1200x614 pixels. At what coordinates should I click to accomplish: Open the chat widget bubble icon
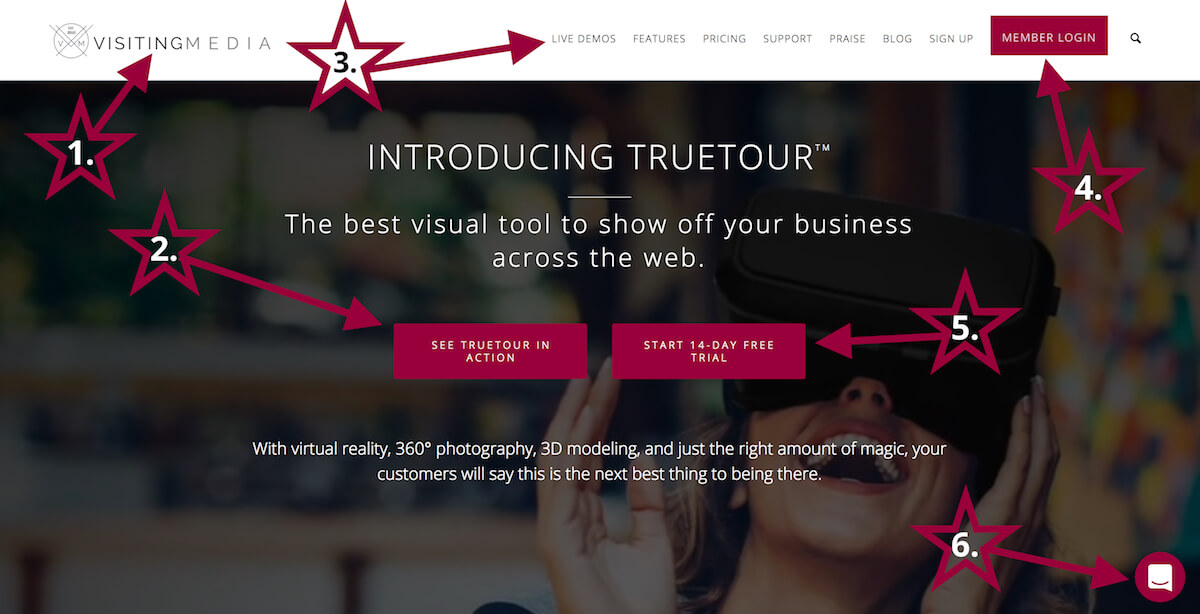coord(1159,577)
